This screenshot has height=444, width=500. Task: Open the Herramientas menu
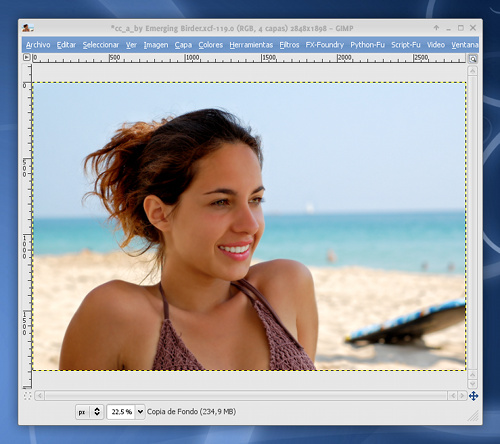coord(251,45)
